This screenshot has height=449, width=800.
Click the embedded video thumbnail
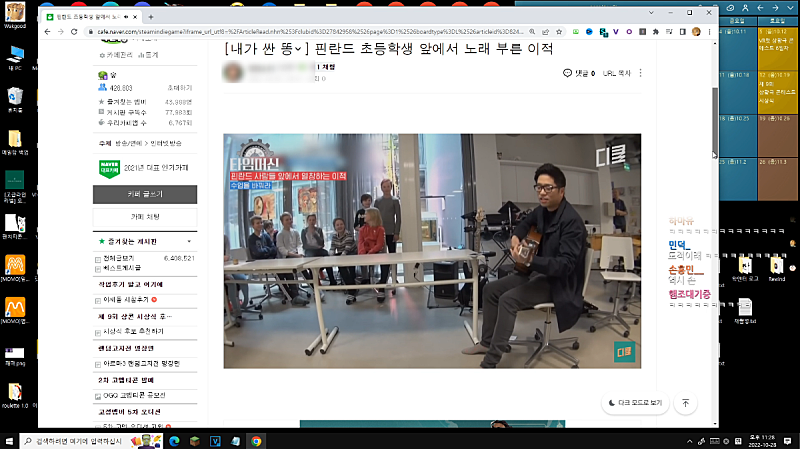tap(432, 250)
